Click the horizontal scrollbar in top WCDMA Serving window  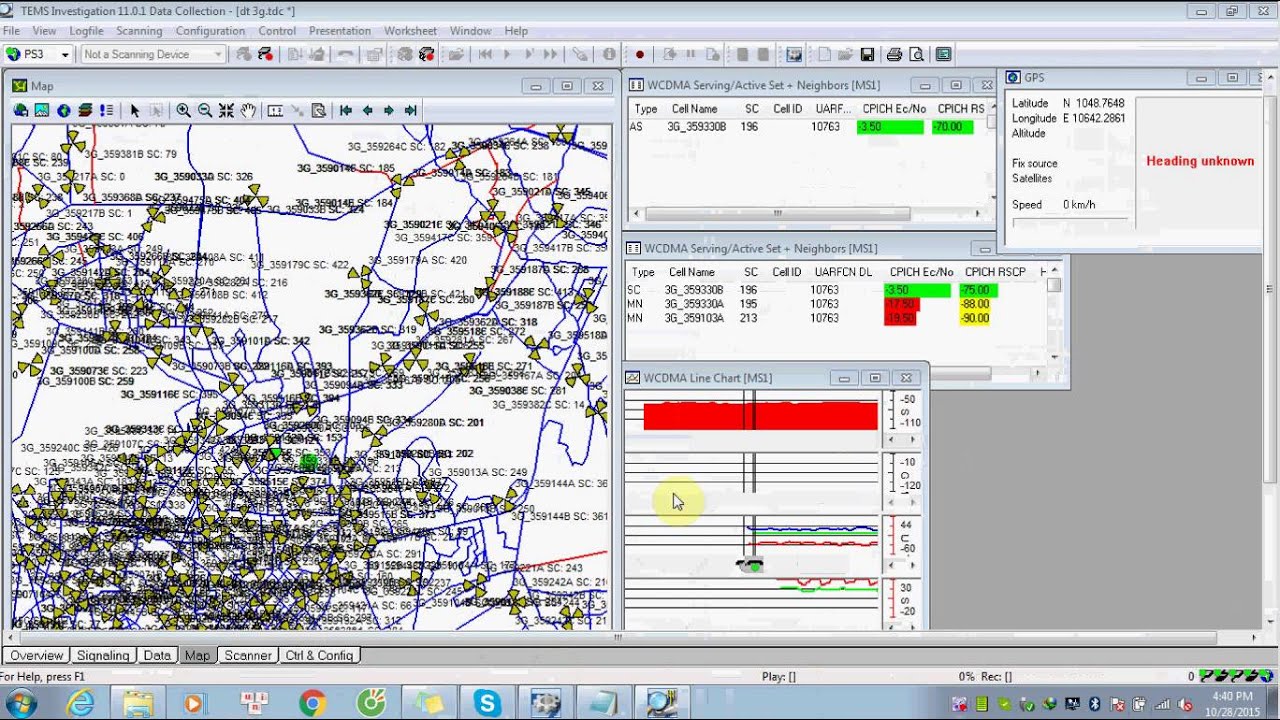[778, 213]
